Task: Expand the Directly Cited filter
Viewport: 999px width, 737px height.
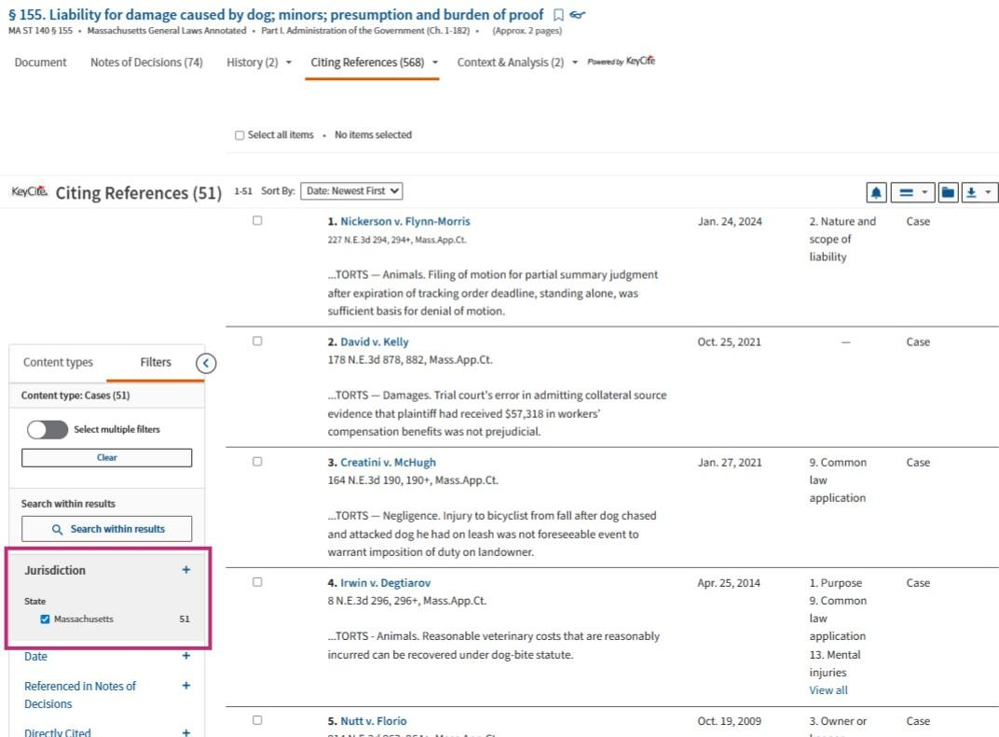Action: [x=186, y=733]
